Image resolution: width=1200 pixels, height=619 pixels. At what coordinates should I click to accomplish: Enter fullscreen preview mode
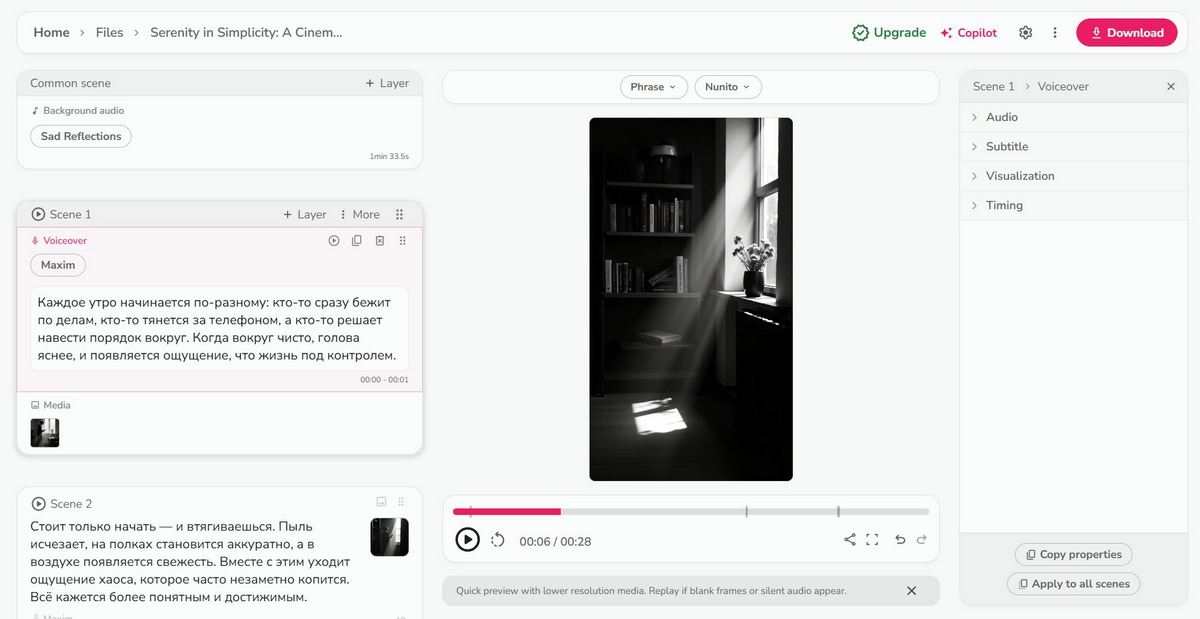(872, 540)
